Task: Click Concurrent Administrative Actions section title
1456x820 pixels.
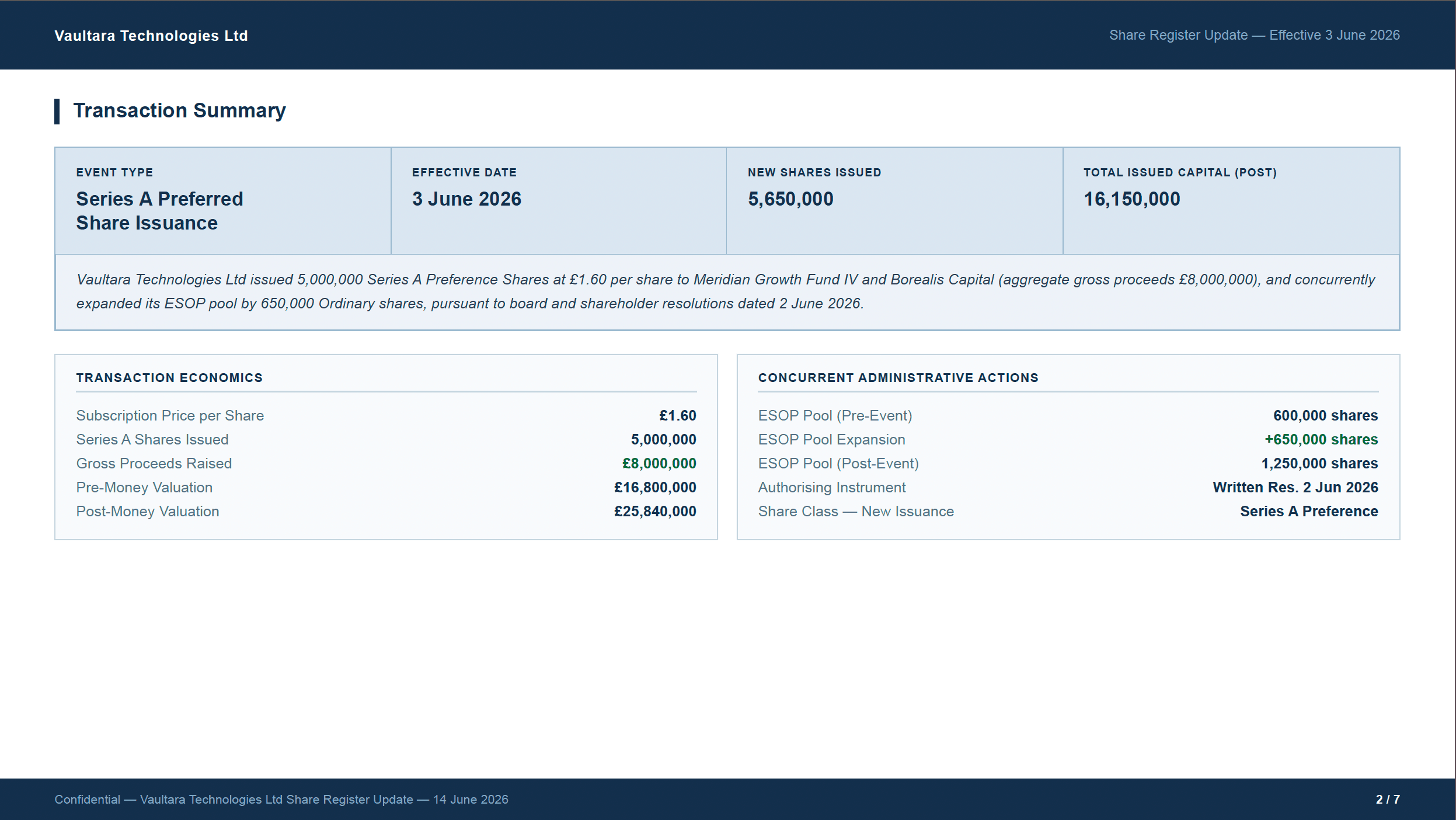Action: point(898,378)
